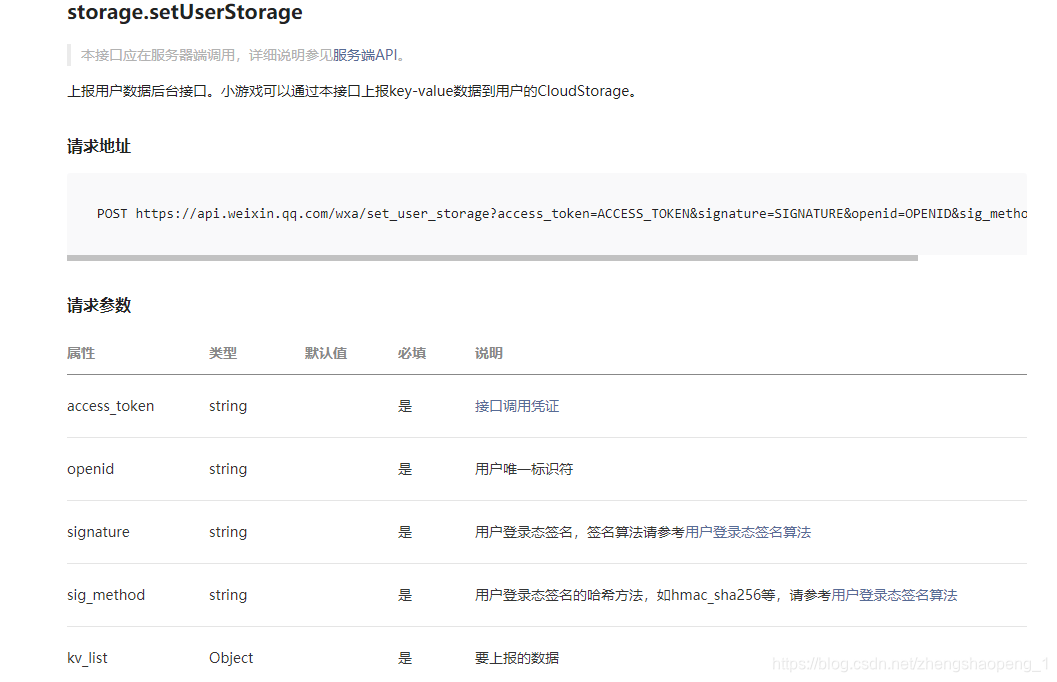The width and height of the screenshot is (1057, 682).
Task: Click the 是 required cell for sig_method
Action: [x=404, y=595]
